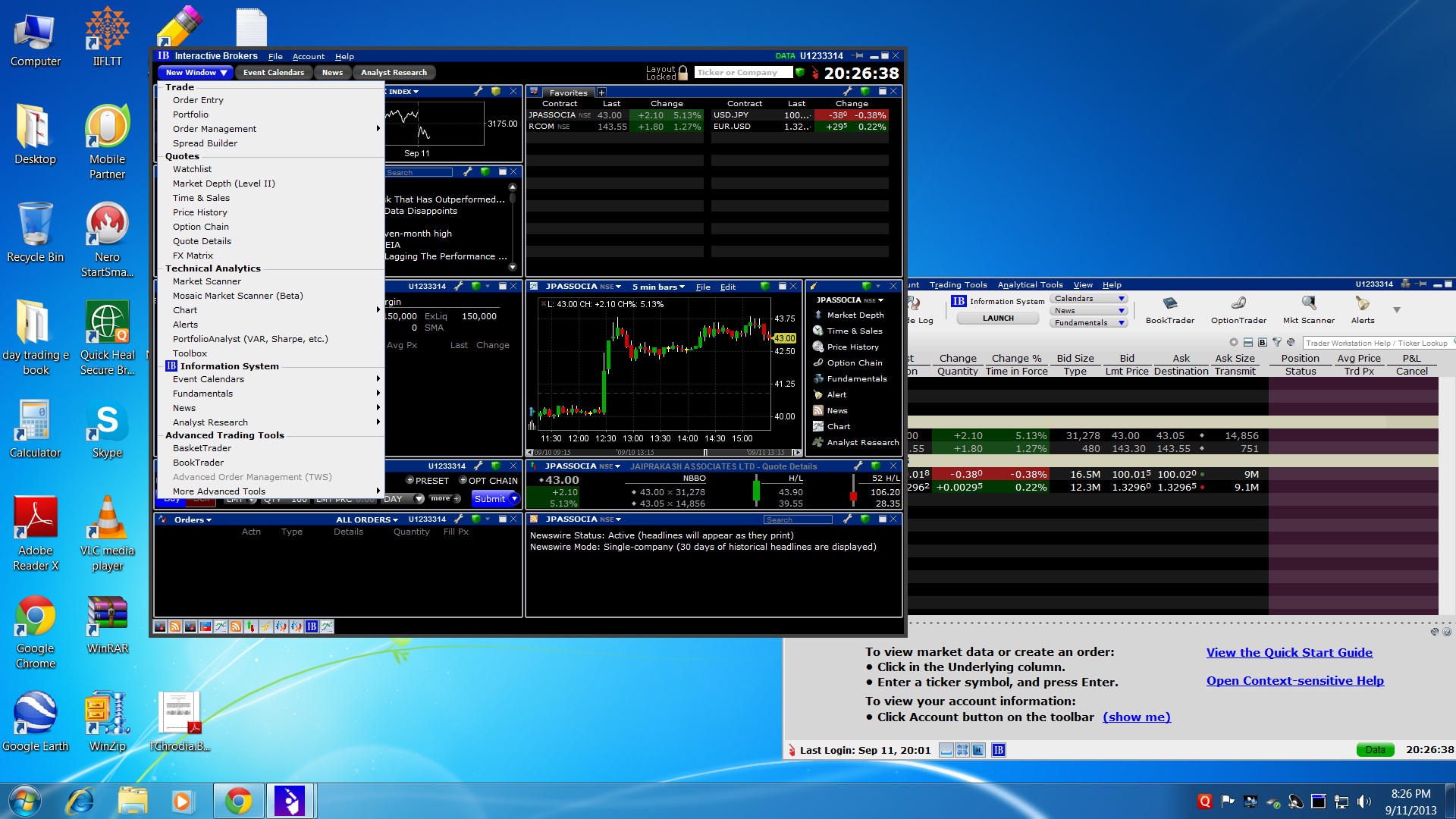
Task: Open the BookTrader tool icon
Action: coord(1169,304)
